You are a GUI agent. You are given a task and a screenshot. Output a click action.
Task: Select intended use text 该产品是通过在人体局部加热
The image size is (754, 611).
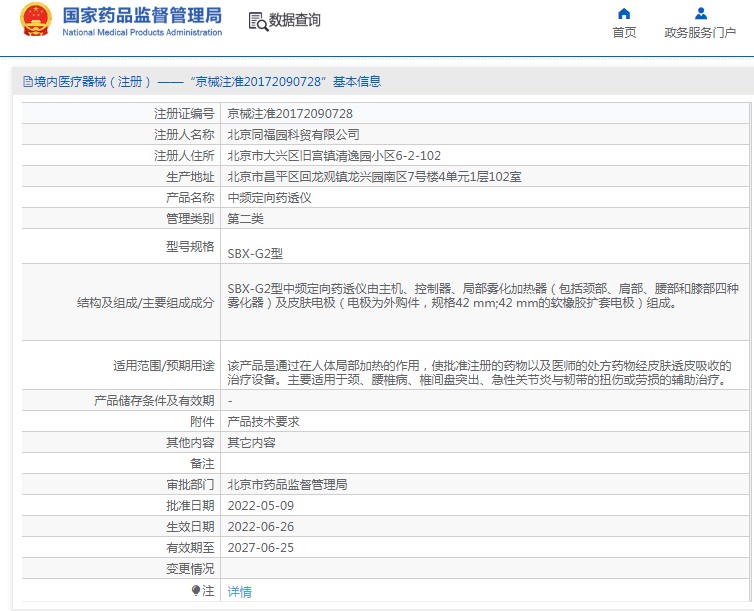pos(479,373)
